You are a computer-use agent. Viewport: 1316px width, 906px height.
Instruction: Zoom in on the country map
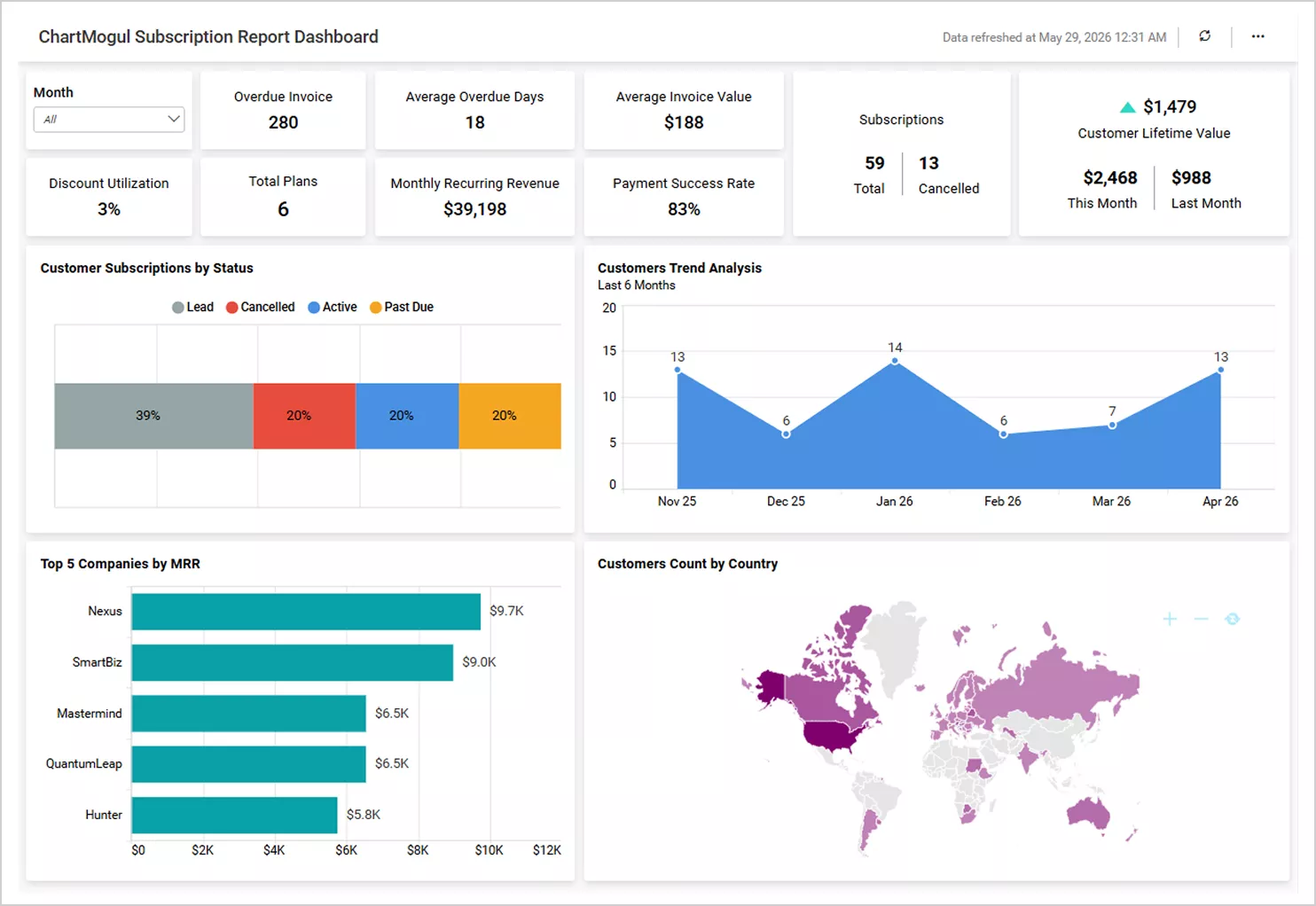coord(1170,619)
